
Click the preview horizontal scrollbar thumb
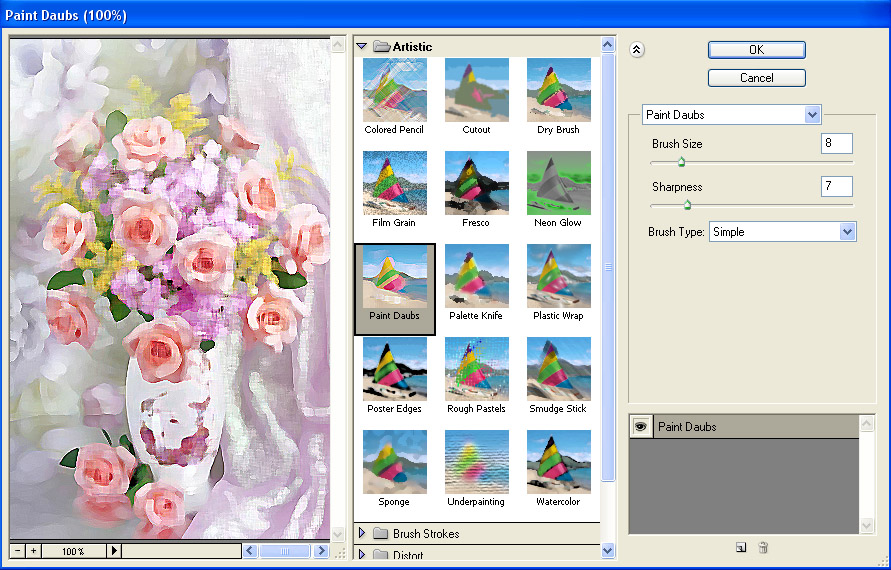click(285, 551)
